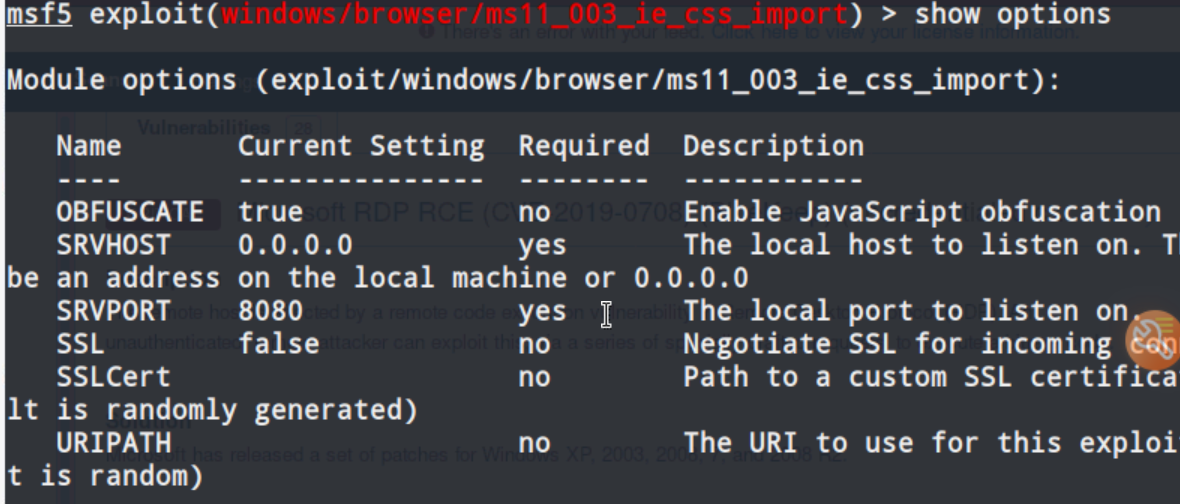1180x504 pixels.
Task: Click the 'Name' column header
Action: point(89,146)
